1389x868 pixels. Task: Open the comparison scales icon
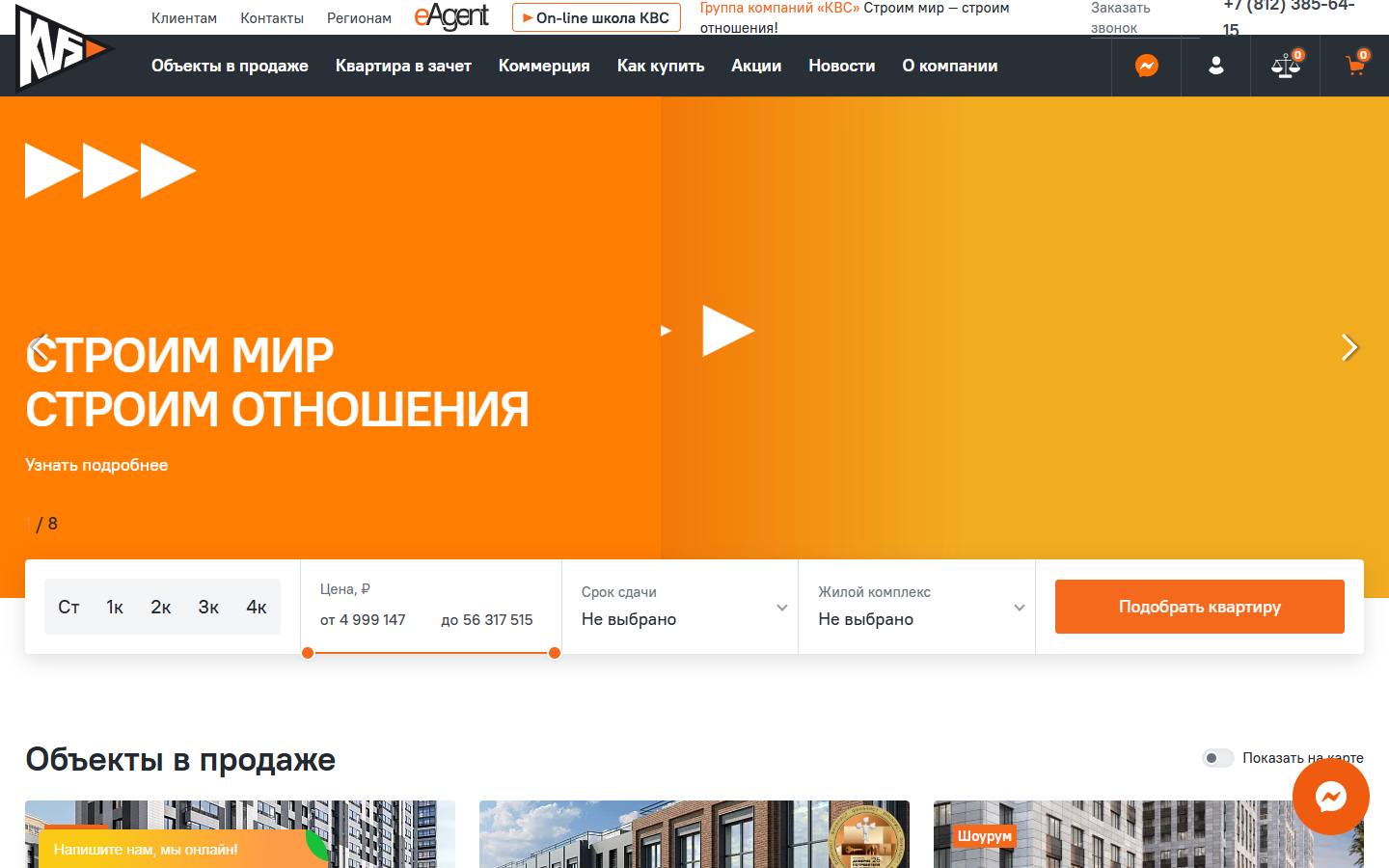point(1285,66)
